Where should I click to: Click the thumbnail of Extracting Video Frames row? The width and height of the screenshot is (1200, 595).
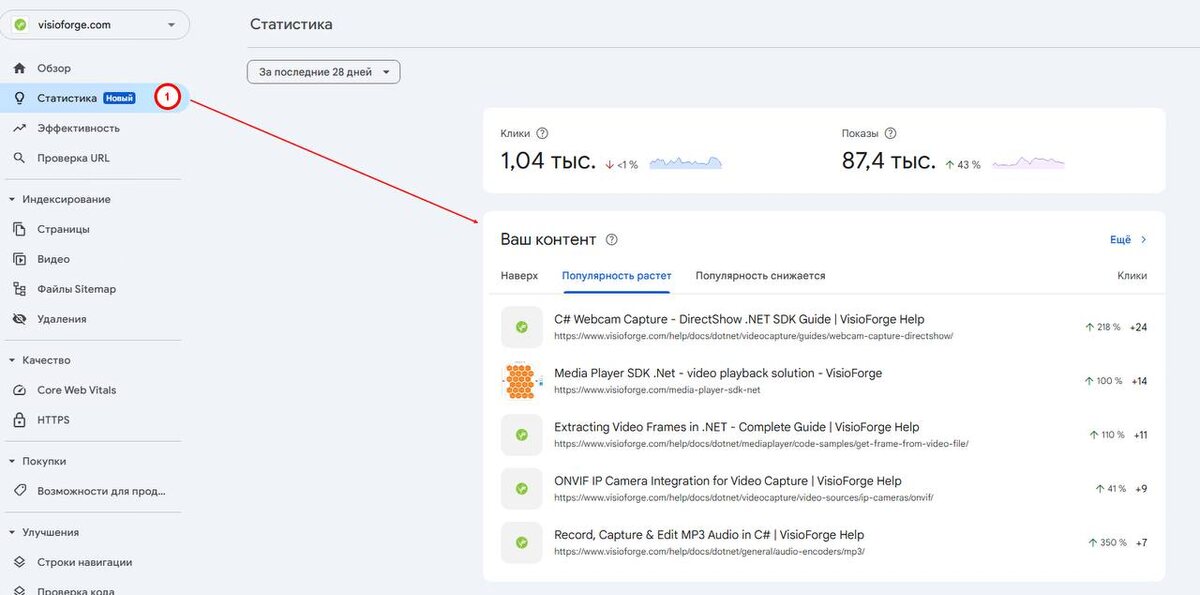521,435
